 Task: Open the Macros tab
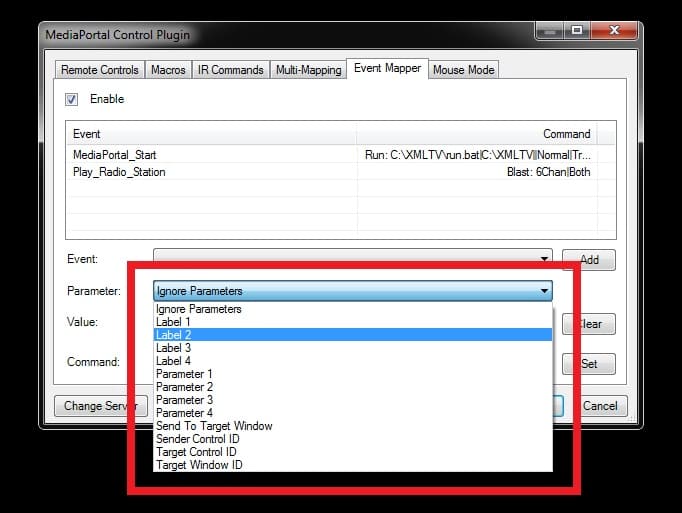(167, 70)
